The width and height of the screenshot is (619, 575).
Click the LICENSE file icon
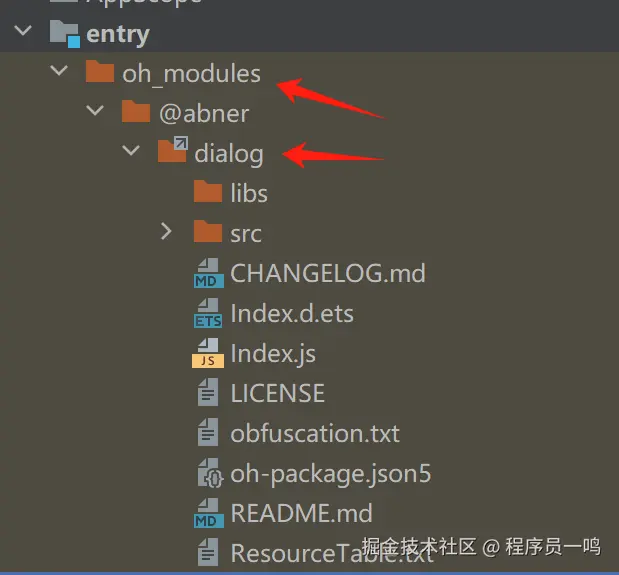(x=208, y=392)
